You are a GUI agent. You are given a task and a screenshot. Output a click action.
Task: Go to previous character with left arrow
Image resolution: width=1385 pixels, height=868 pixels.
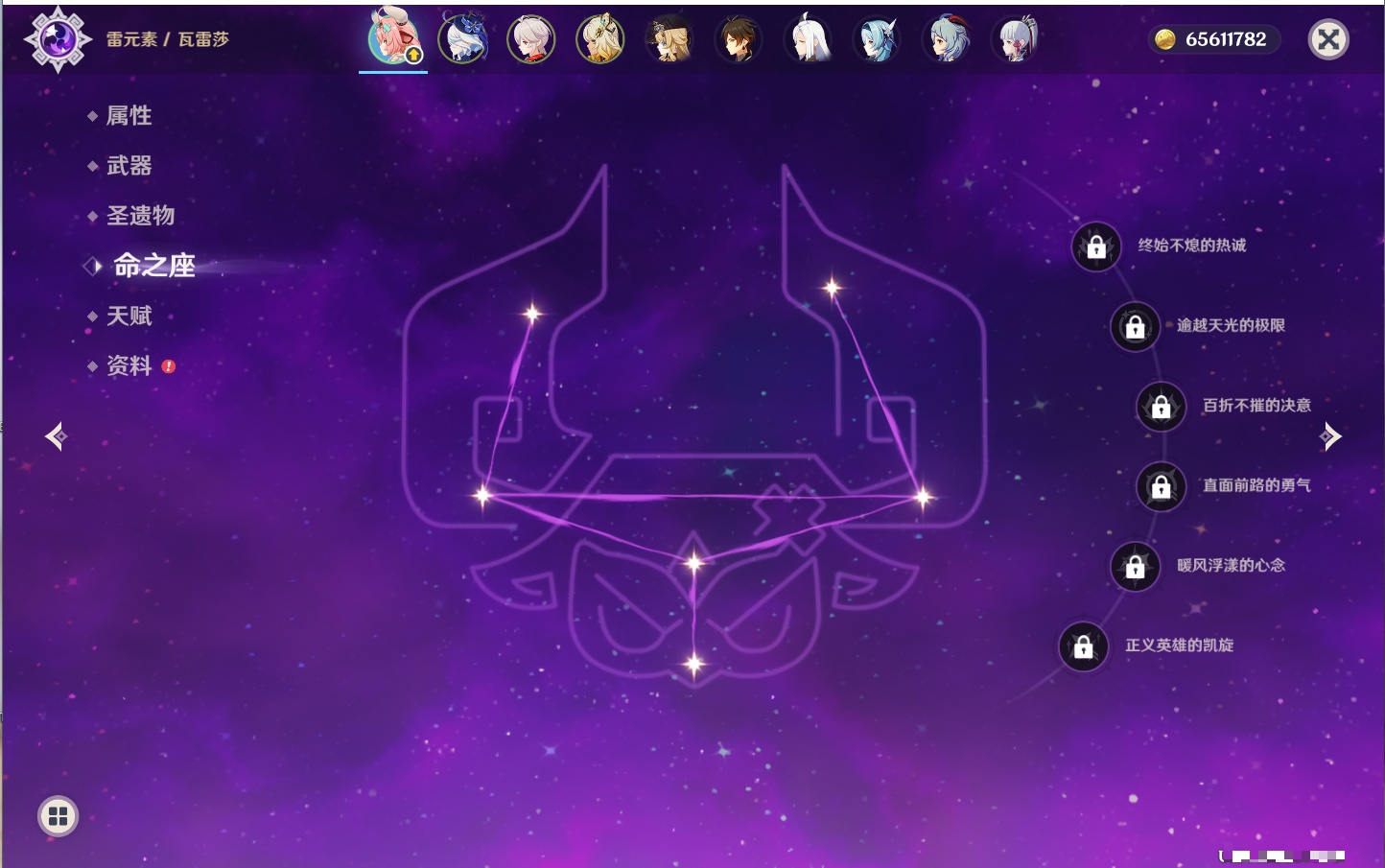56,436
